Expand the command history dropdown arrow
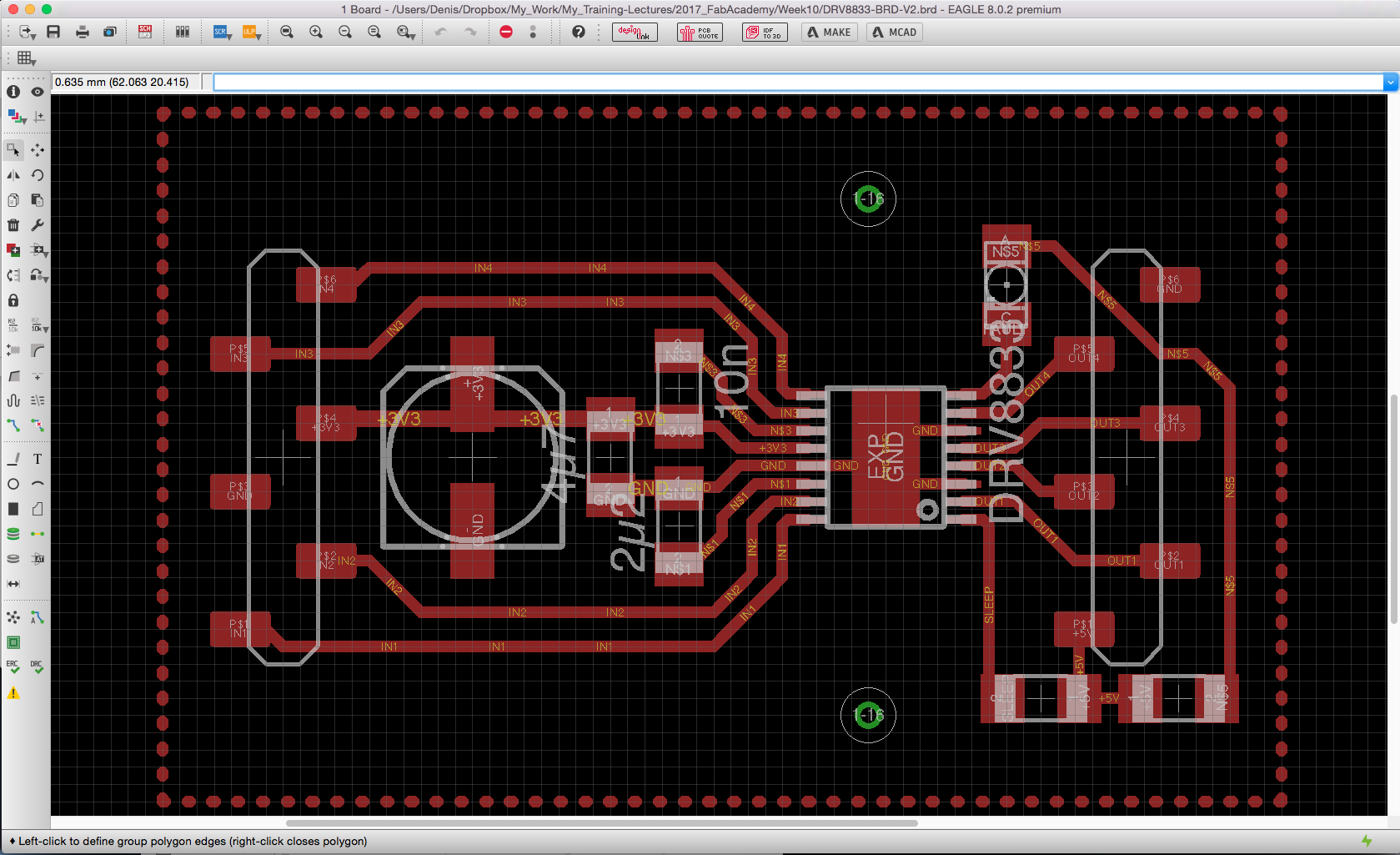1400x855 pixels. (1390, 82)
